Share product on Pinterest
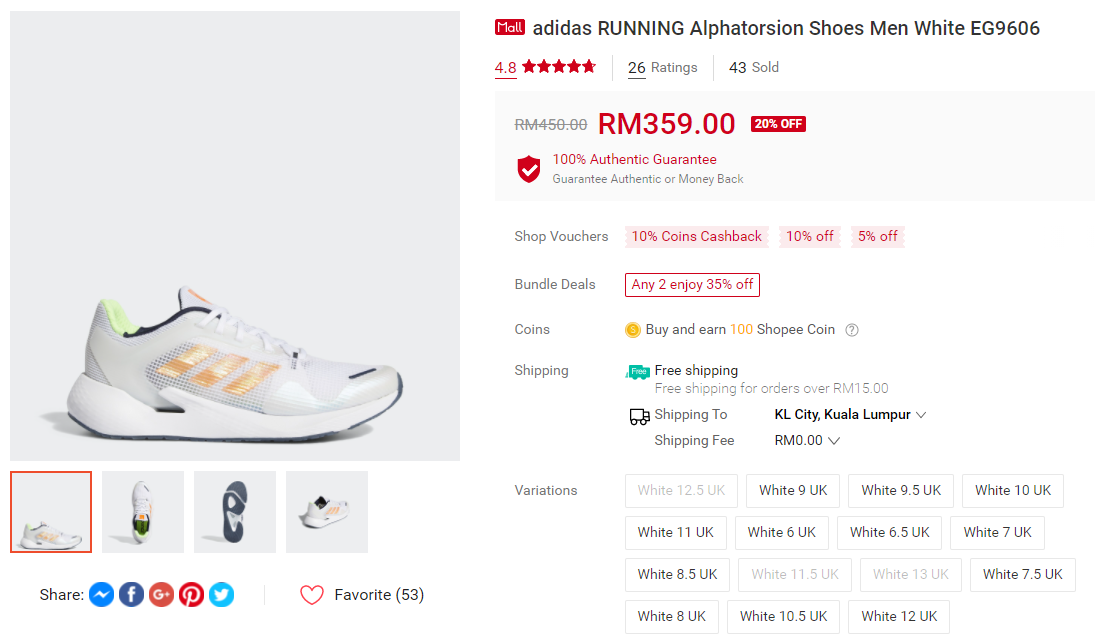This screenshot has height=642, width=1095. [191, 595]
